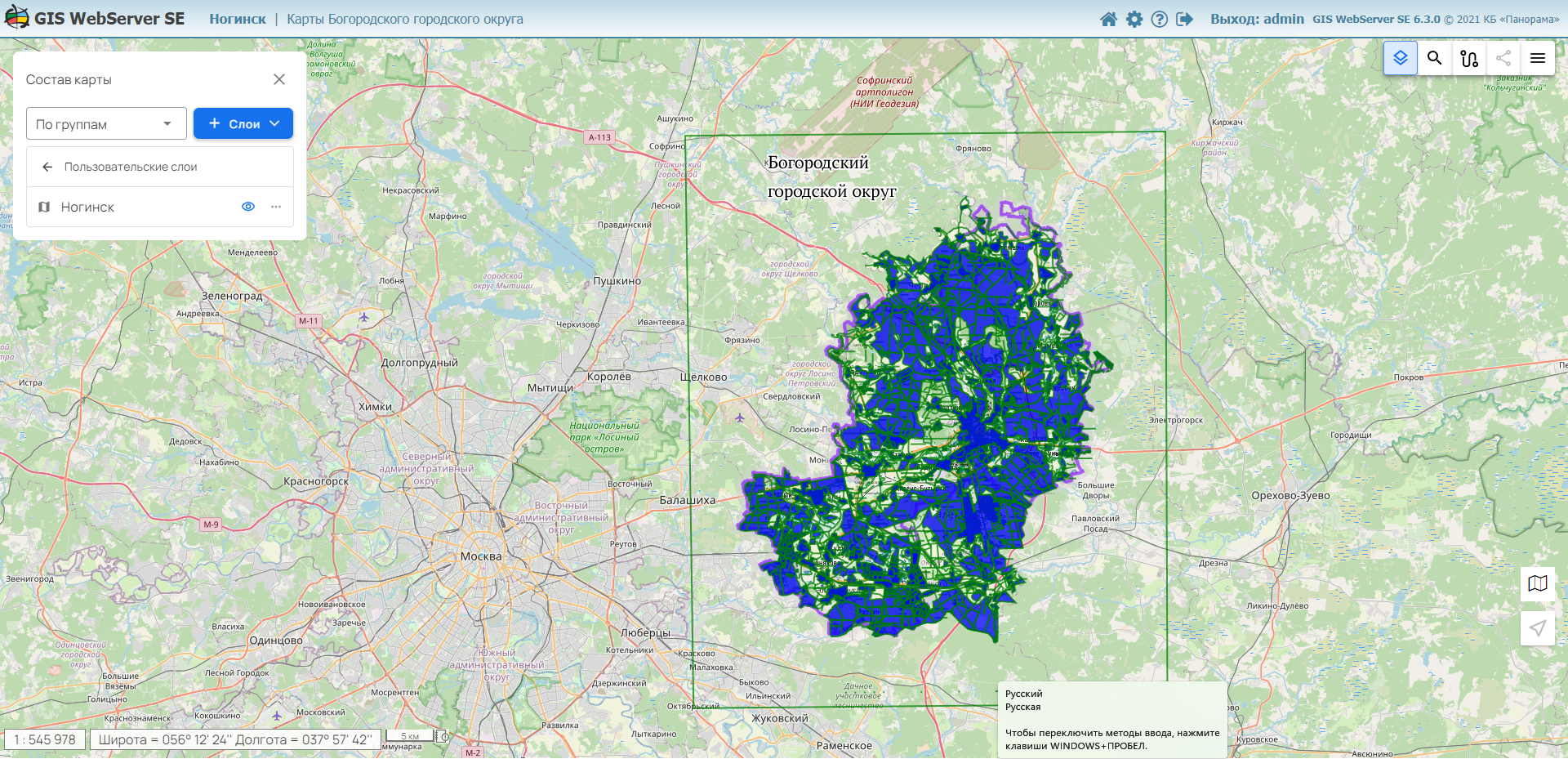The width and height of the screenshot is (1568, 759).
Task: Activate the geolocation arrow button
Action: point(1537,628)
